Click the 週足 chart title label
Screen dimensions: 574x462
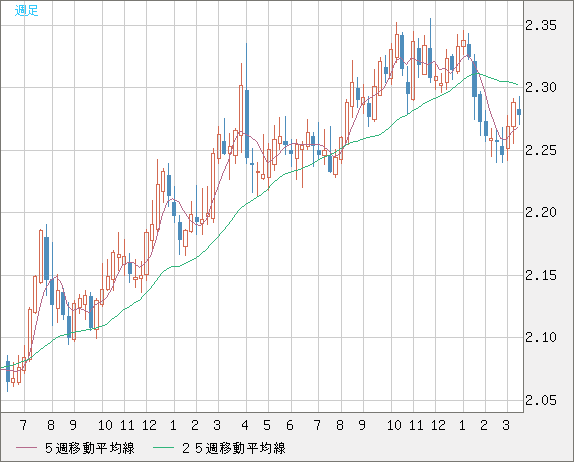(26, 10)
